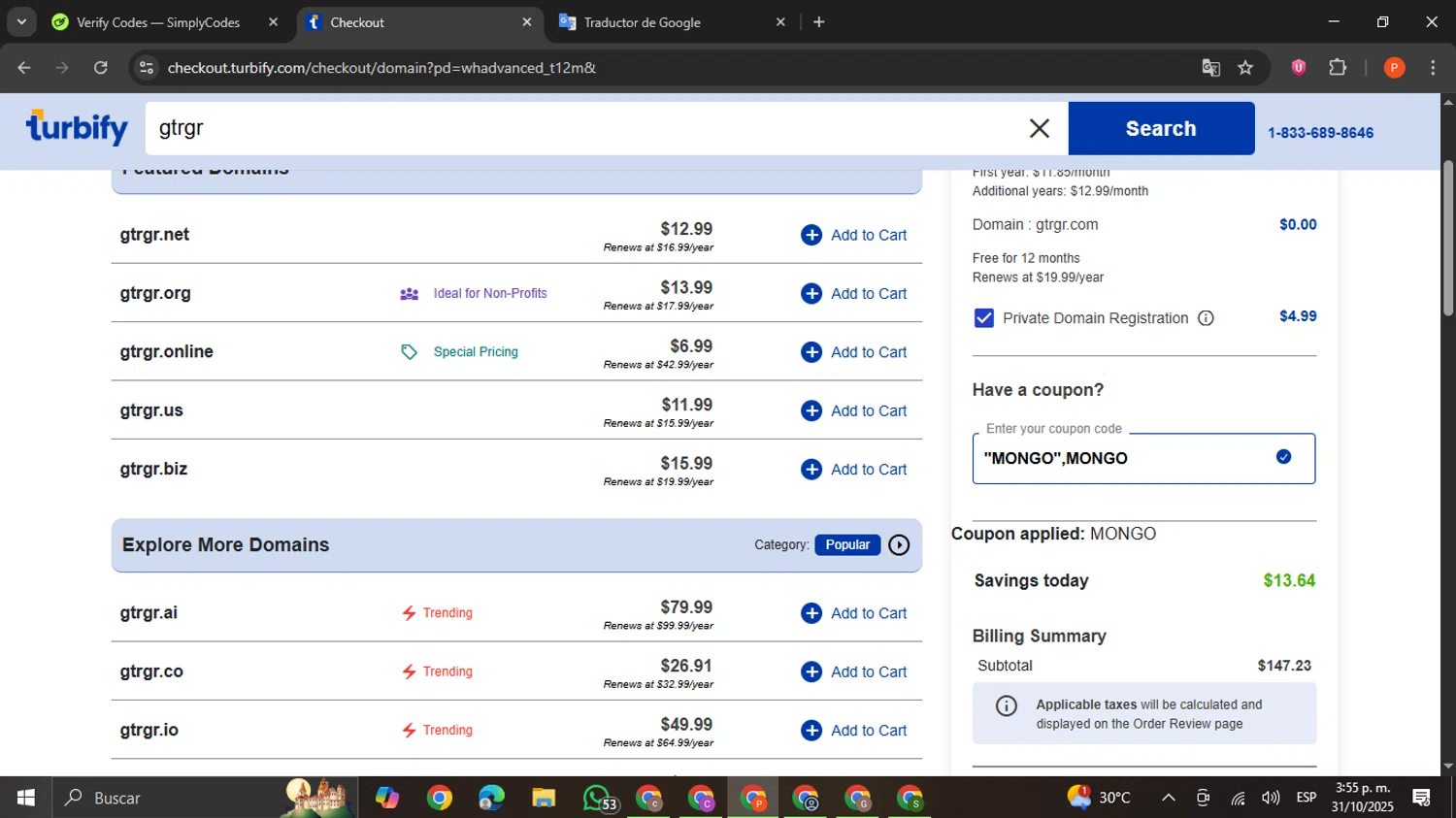Image resolution: width=1456 pixels, height=818 pixels.
Task: Add gtrgr.us to cart
Action: 854,410
